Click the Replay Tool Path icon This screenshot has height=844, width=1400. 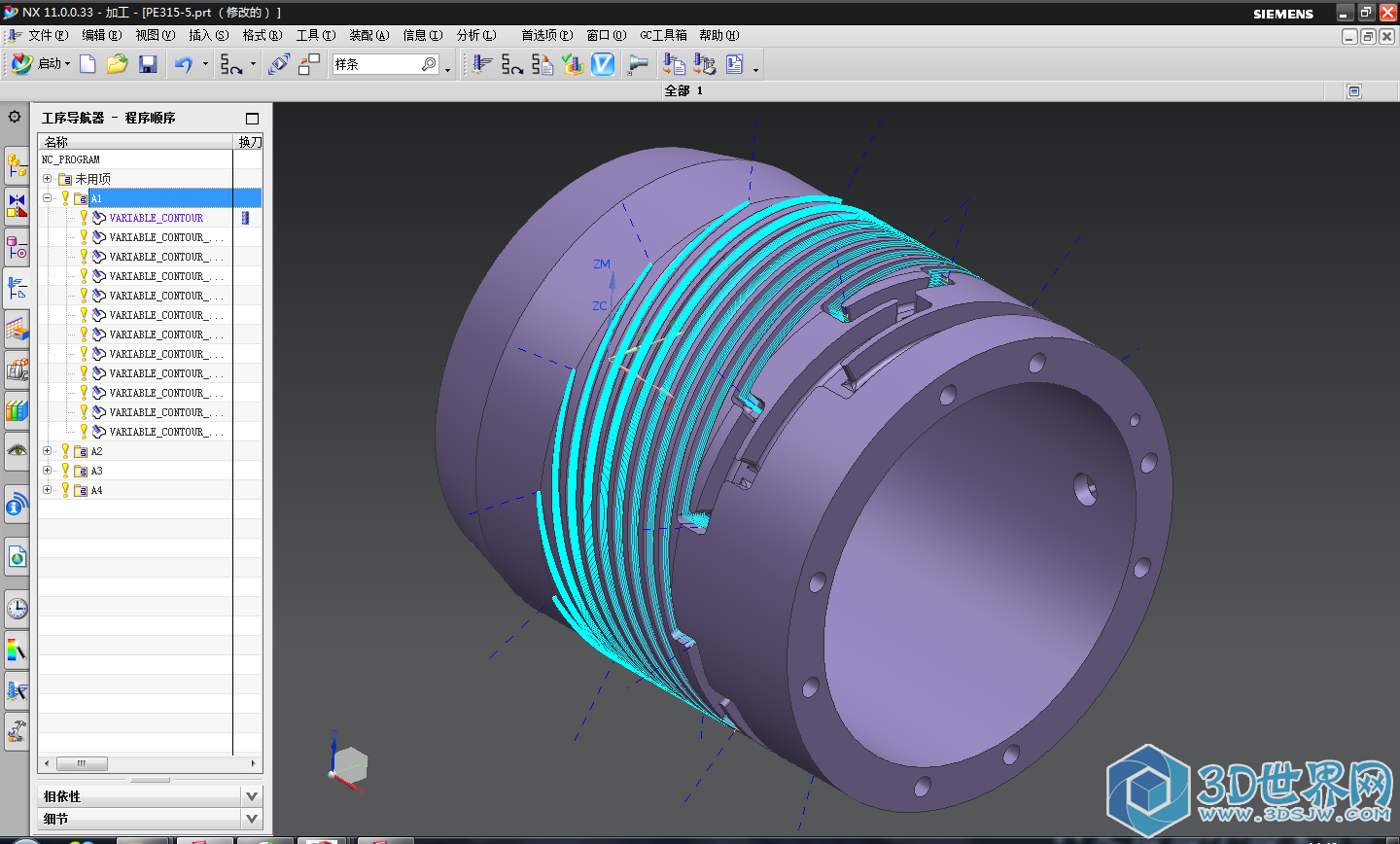pos(511,64)
